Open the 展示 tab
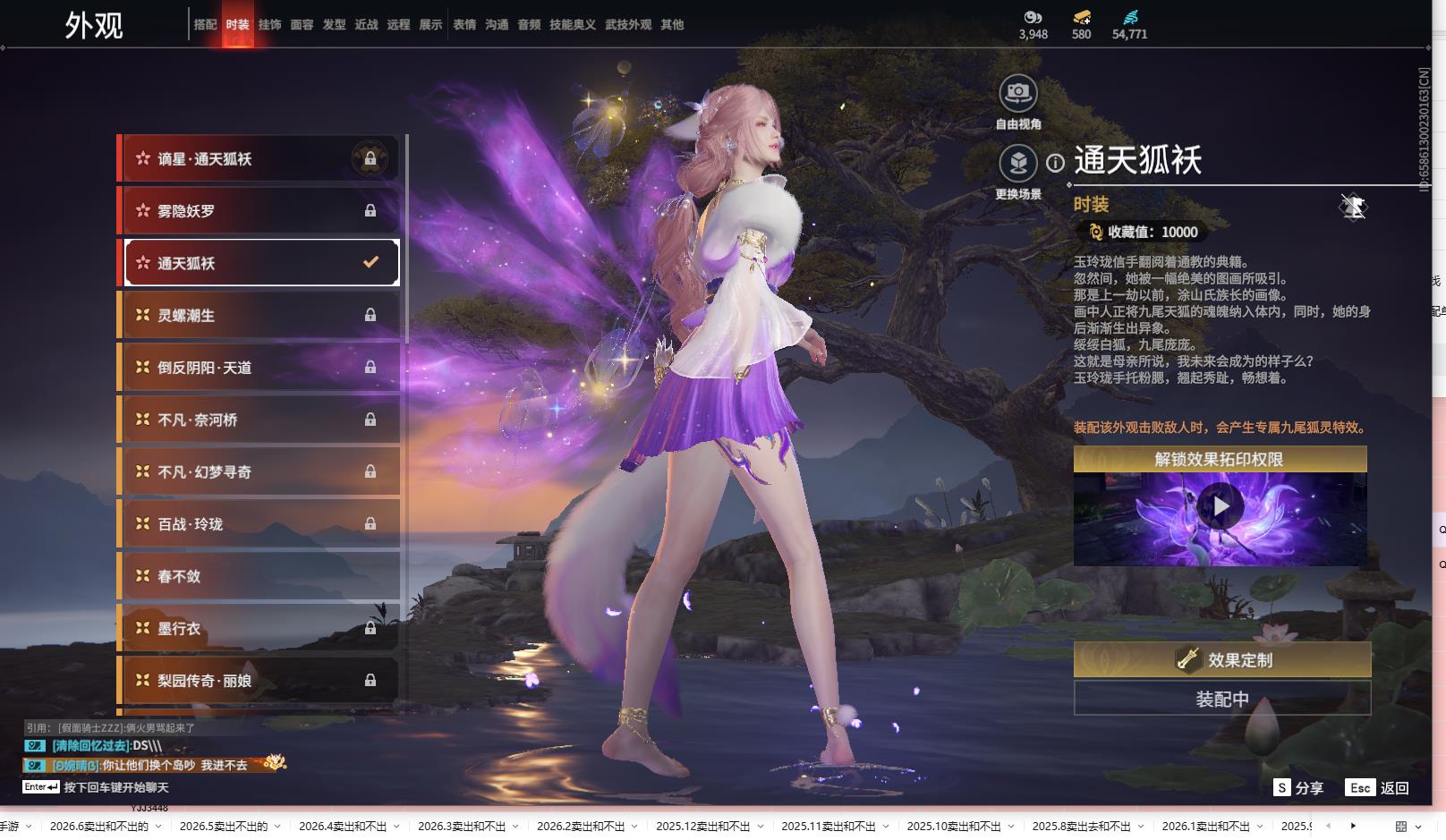Image resolution: width=1446 pixels, height=840 pixels. tap(430, 24)
